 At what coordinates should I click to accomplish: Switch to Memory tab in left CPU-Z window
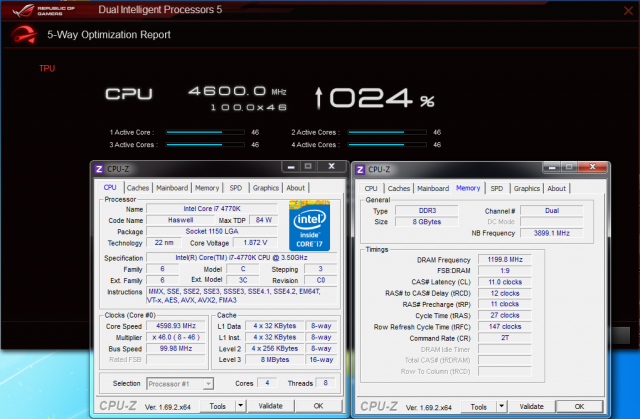207,188
